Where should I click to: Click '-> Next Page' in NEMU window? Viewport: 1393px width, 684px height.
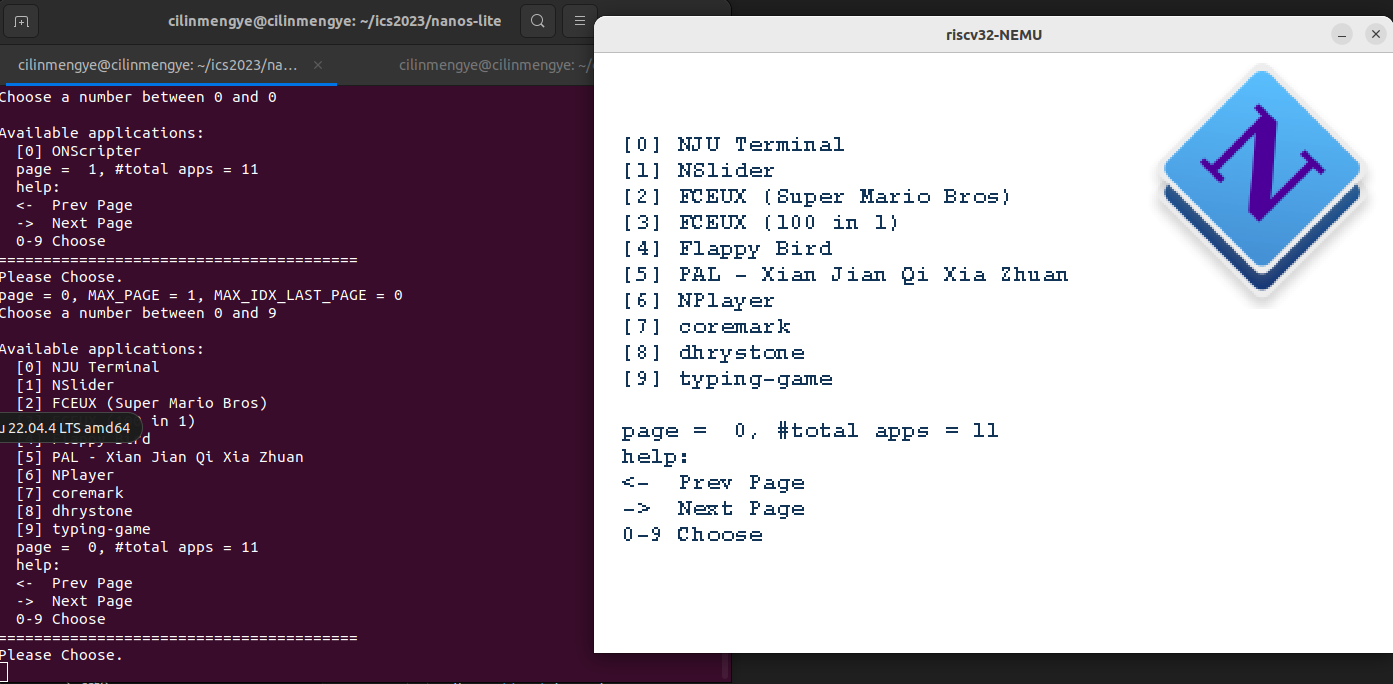coord(713,509)
